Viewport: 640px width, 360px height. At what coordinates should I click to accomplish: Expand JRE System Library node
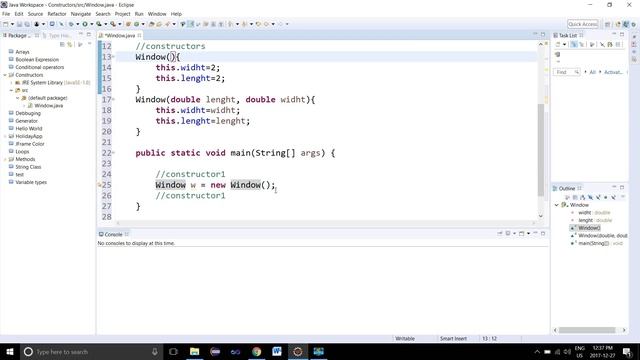11,83
